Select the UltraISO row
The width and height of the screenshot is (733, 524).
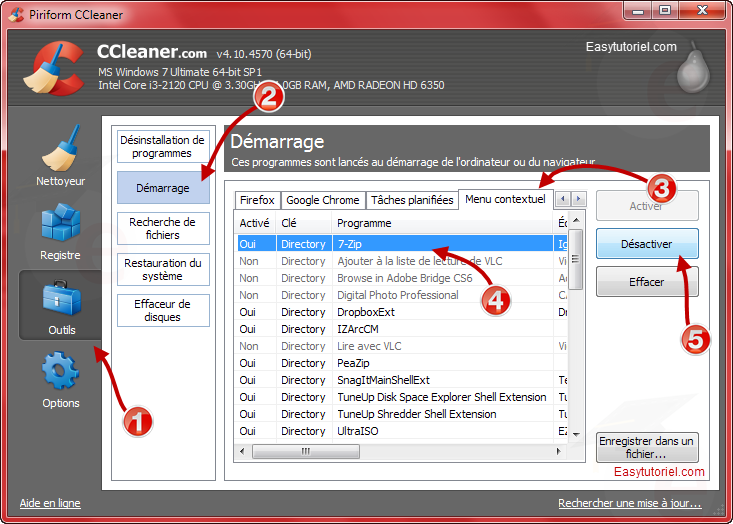(x=401, y=431)
